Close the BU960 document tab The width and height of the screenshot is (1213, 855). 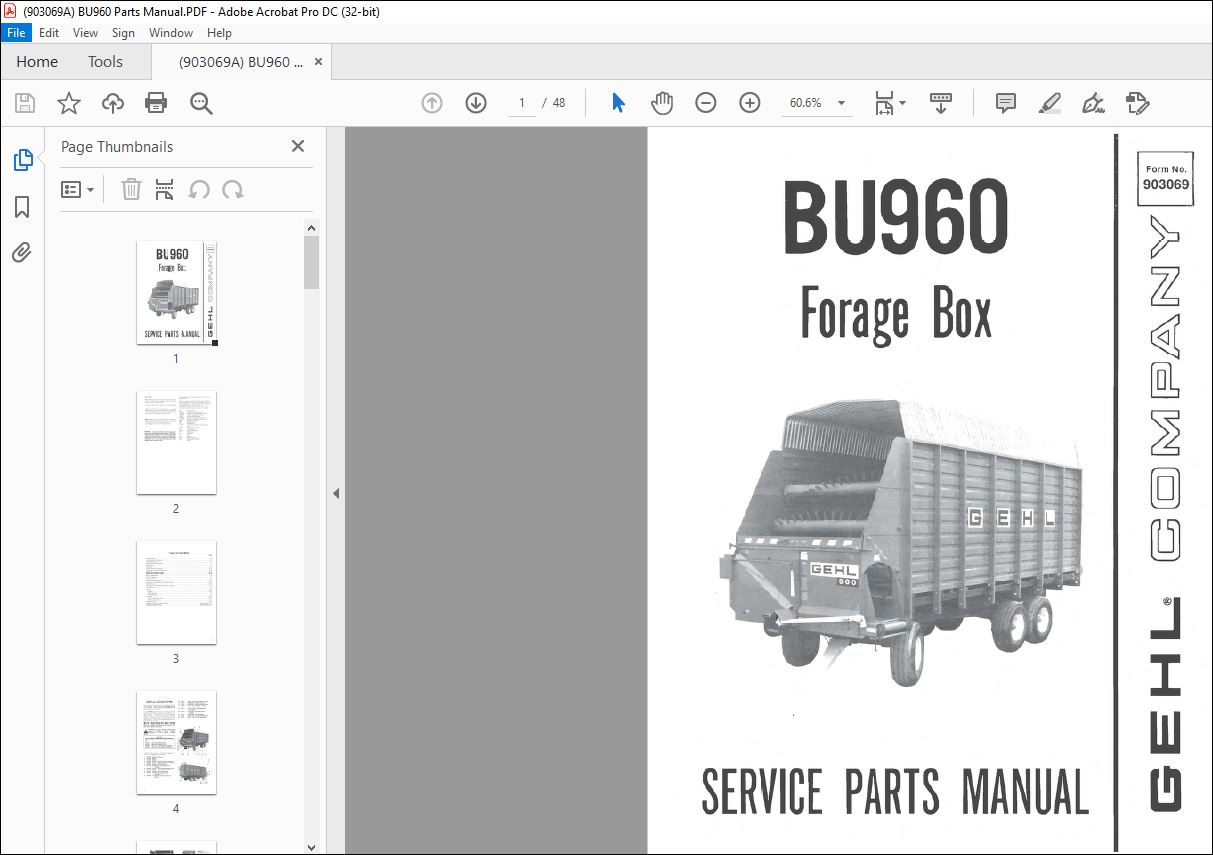(319, 62)
